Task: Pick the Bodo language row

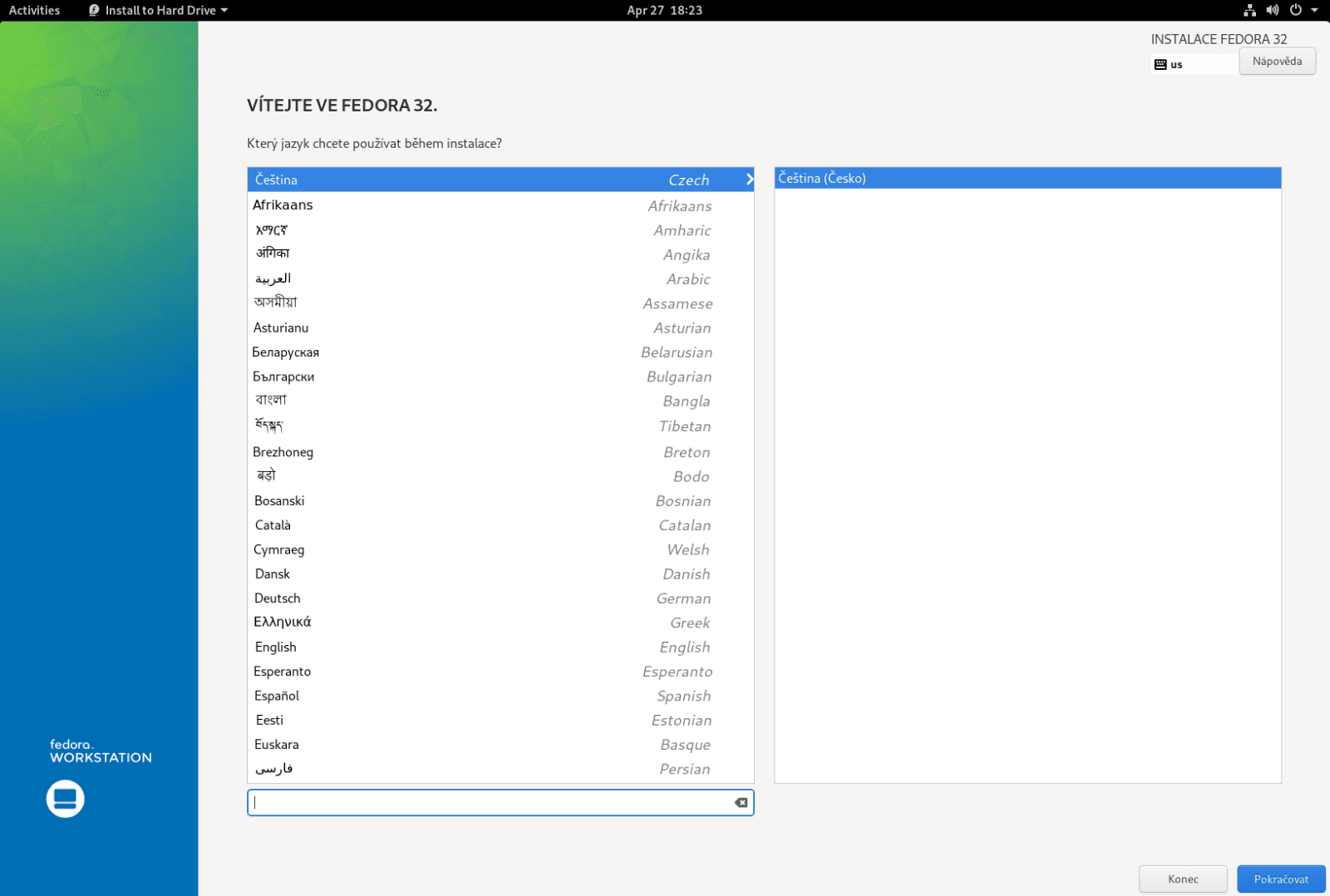Action: (x=500, y=476)
